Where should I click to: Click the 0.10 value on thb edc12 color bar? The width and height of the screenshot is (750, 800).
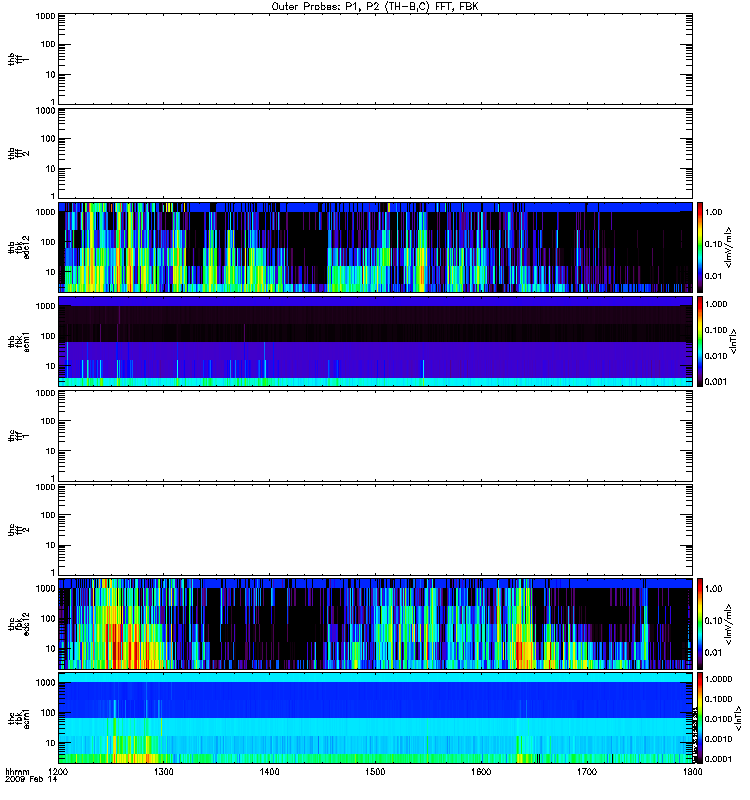pyautogui.click(x=713, y=244)
